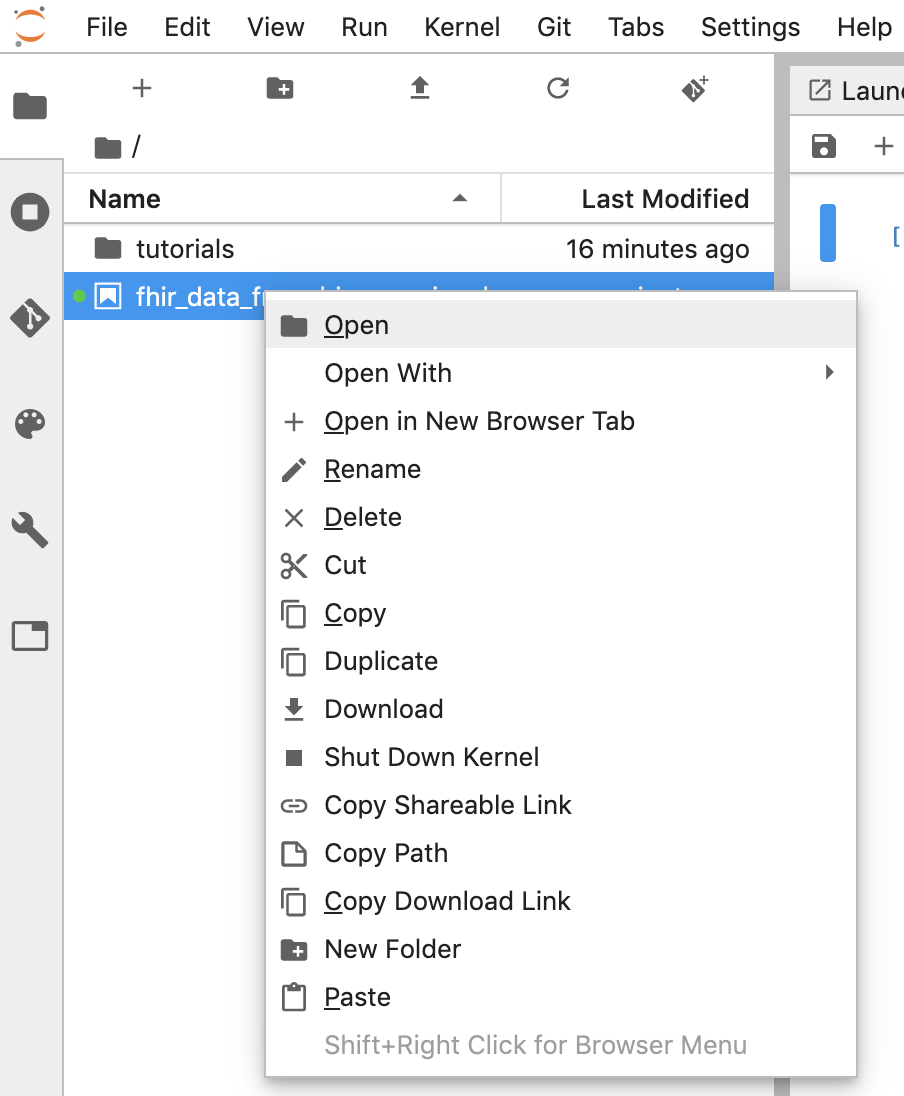Refresh the file list
Viewport: 904px width, 1096px height.
(558, 89)
